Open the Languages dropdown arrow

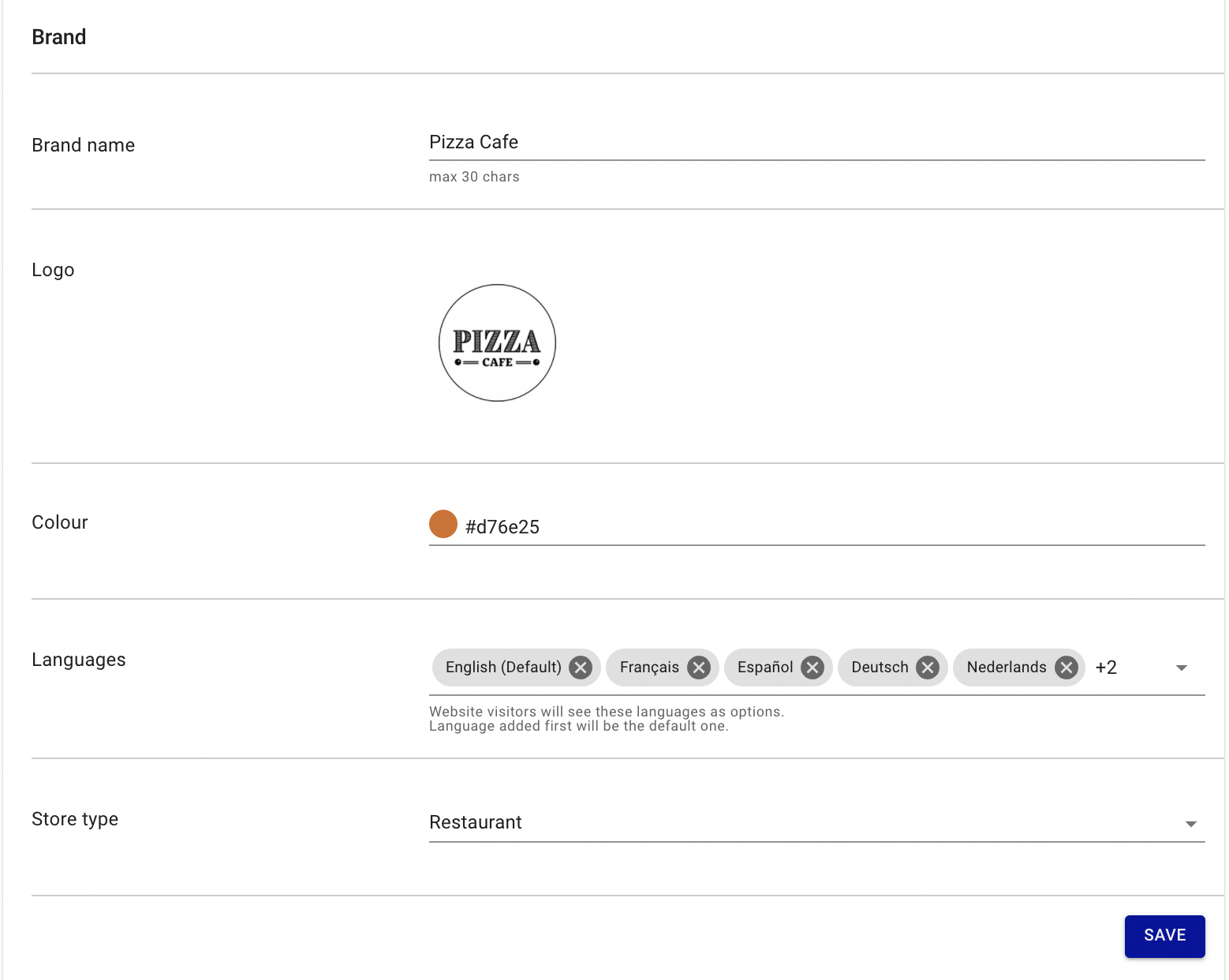pos(1181,668)
